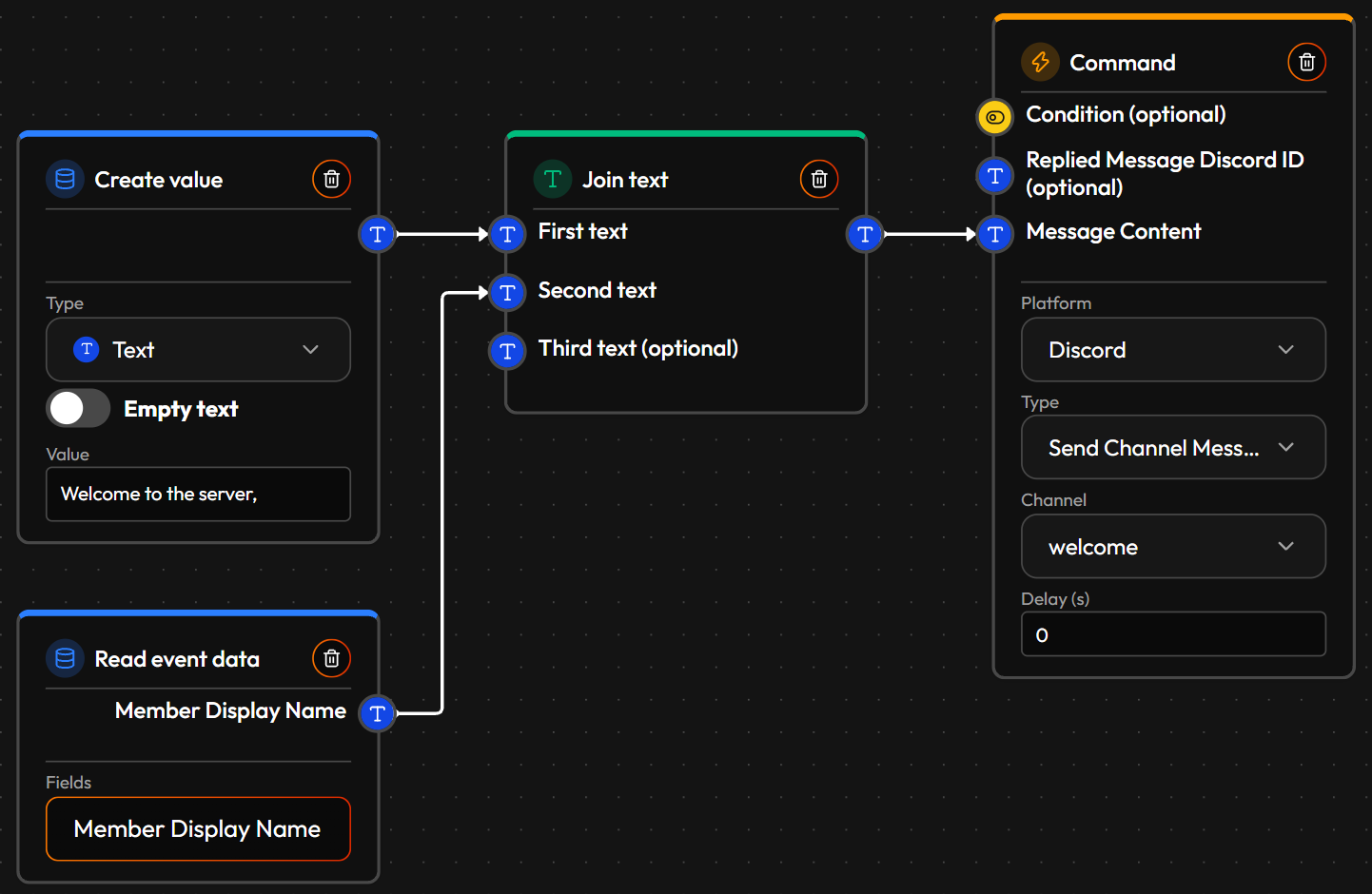Click the Delay (s) input field
The image size is (1372, 894).
pyautogui.click(x=1173, y=634)
